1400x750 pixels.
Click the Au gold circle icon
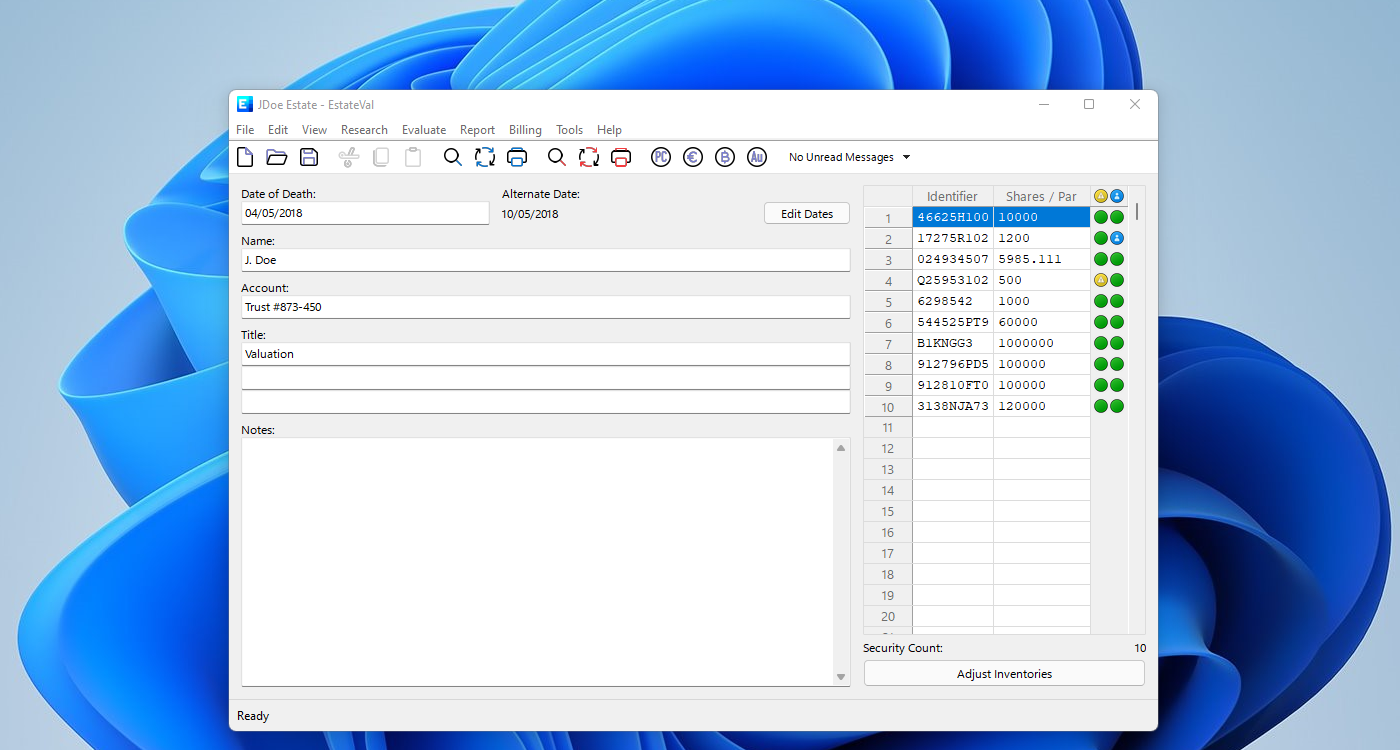click(x=757, y=157)
